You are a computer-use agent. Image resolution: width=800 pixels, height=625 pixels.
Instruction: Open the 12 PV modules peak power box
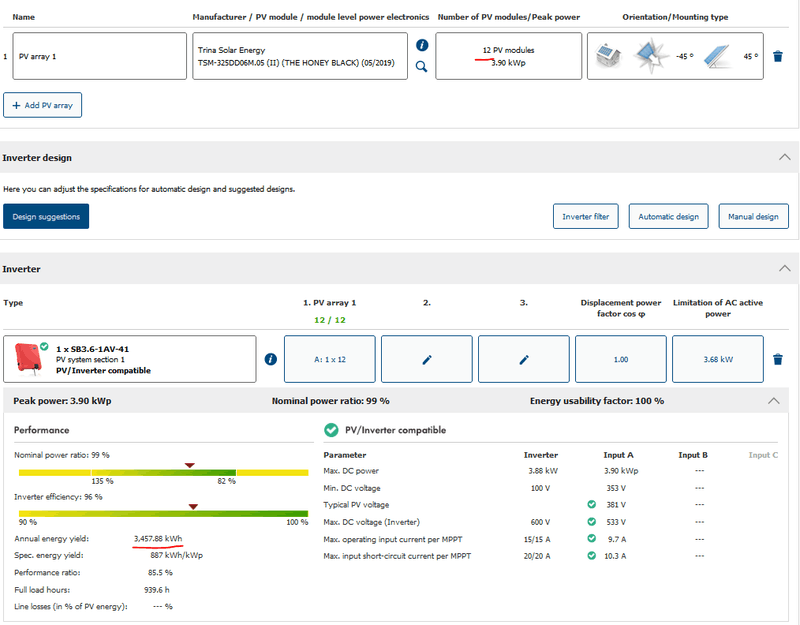[509, 57]
